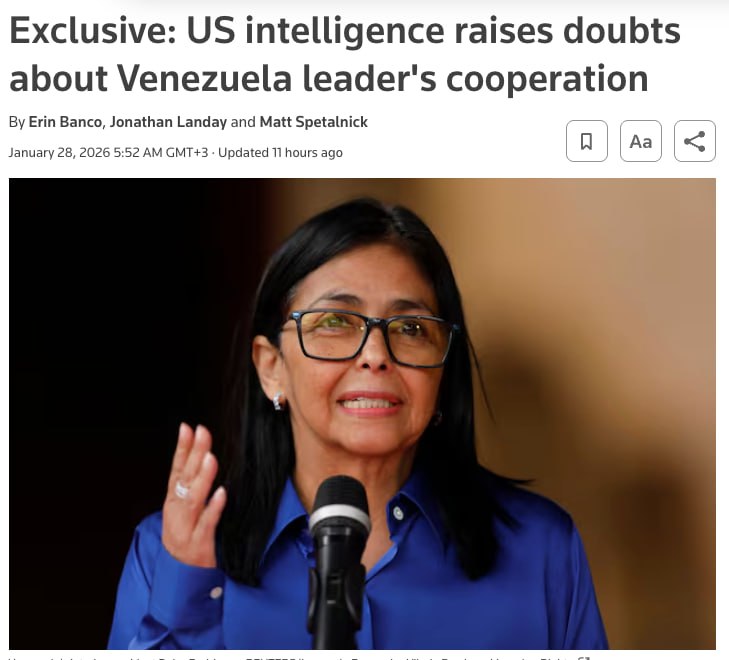Open the main article photo
This screenshot has height=660, width=729.
(x=362, y=414)
